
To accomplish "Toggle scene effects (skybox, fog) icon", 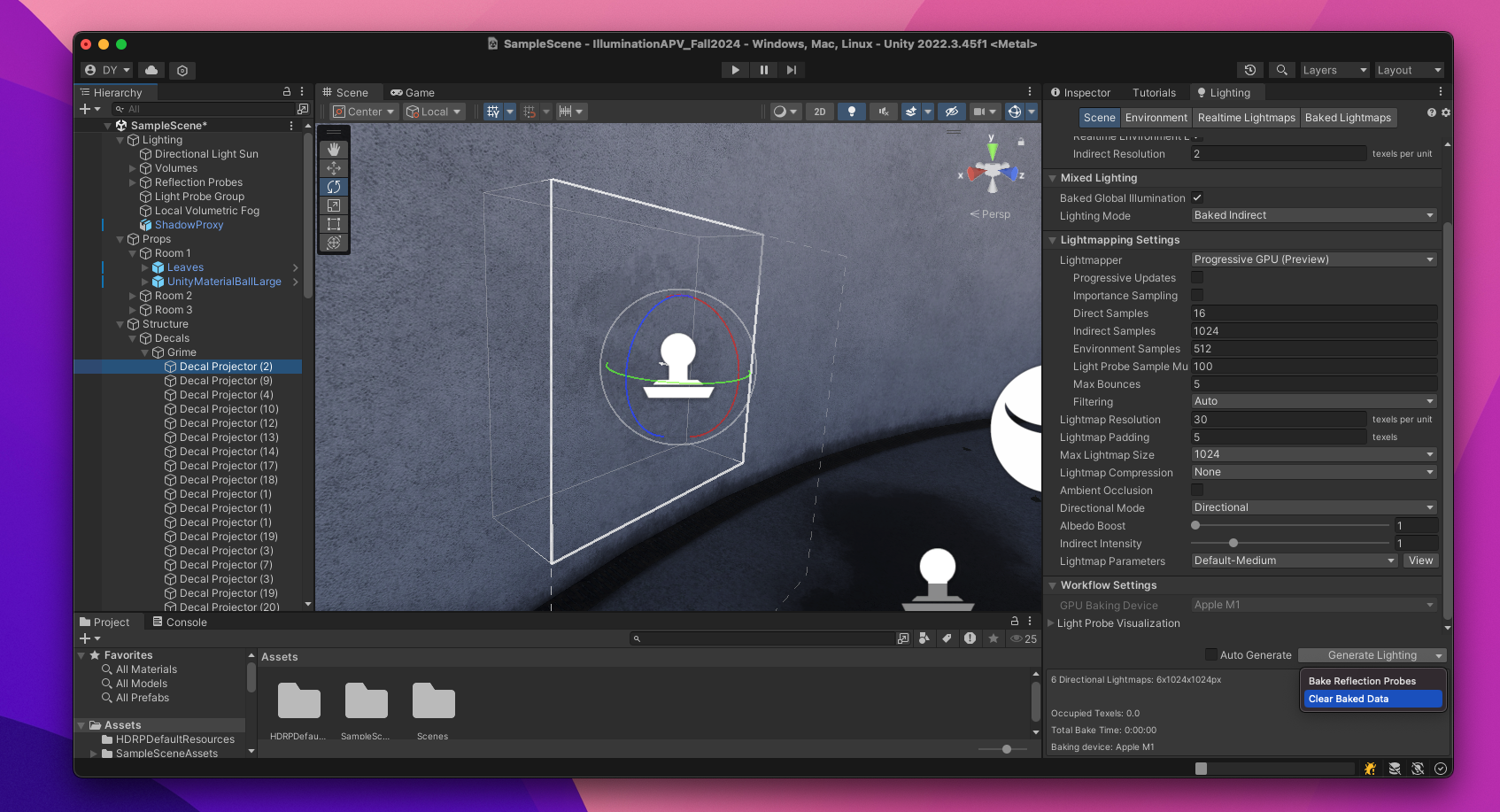I will tap(911, 112).
